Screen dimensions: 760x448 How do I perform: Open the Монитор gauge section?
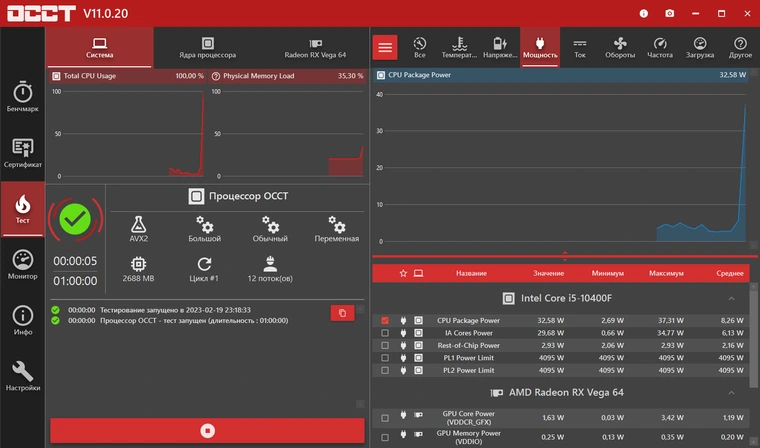click(22, 264)
